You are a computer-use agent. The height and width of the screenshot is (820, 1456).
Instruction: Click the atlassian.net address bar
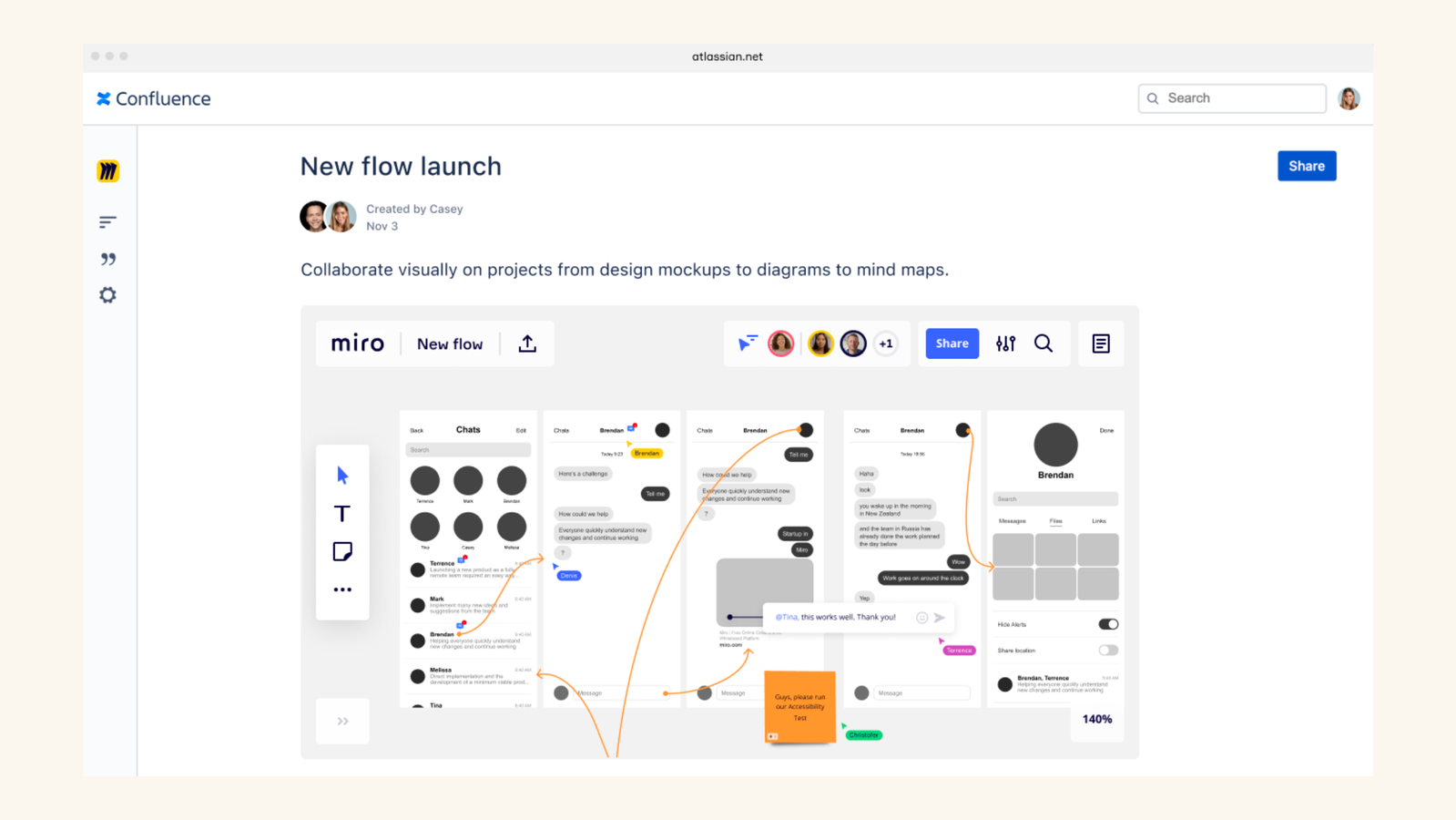point(727,56)
